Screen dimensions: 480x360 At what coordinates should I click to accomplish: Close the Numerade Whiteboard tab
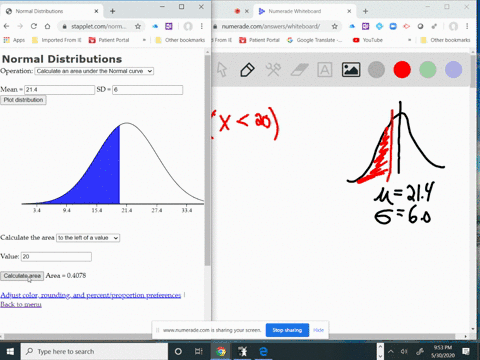coord(349,11)
